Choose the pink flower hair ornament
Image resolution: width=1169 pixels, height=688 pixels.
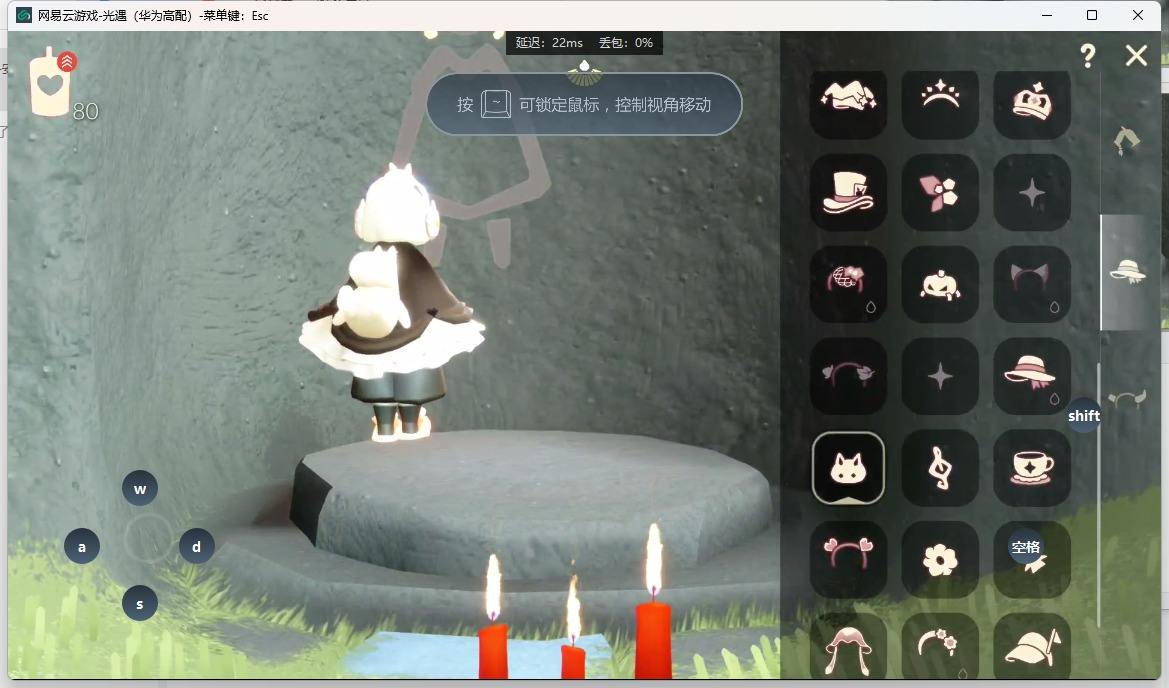click(940, 193)
